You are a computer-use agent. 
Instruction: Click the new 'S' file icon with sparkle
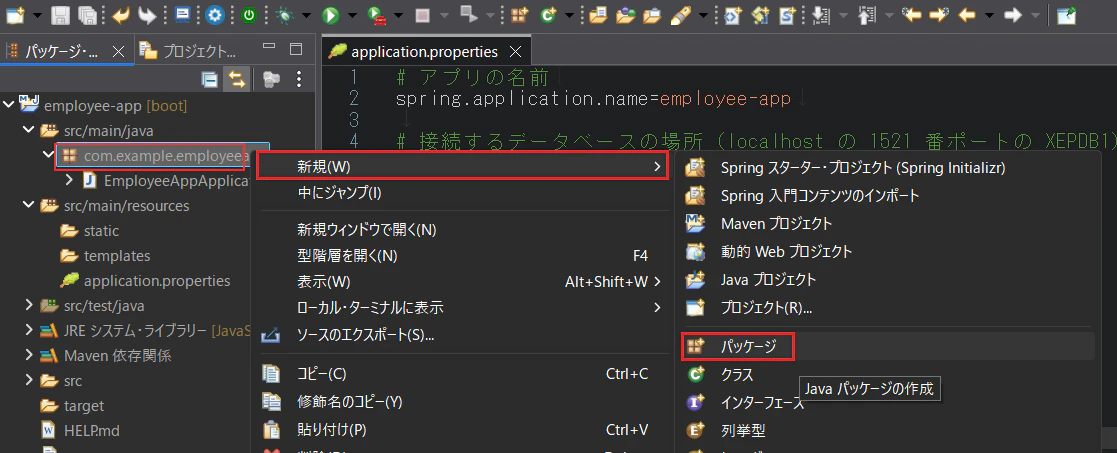pos(786,15)
